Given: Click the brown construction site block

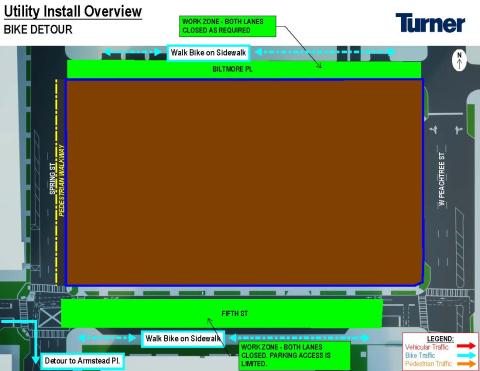Looking at the screenshot, I should [x=245, y=182].
